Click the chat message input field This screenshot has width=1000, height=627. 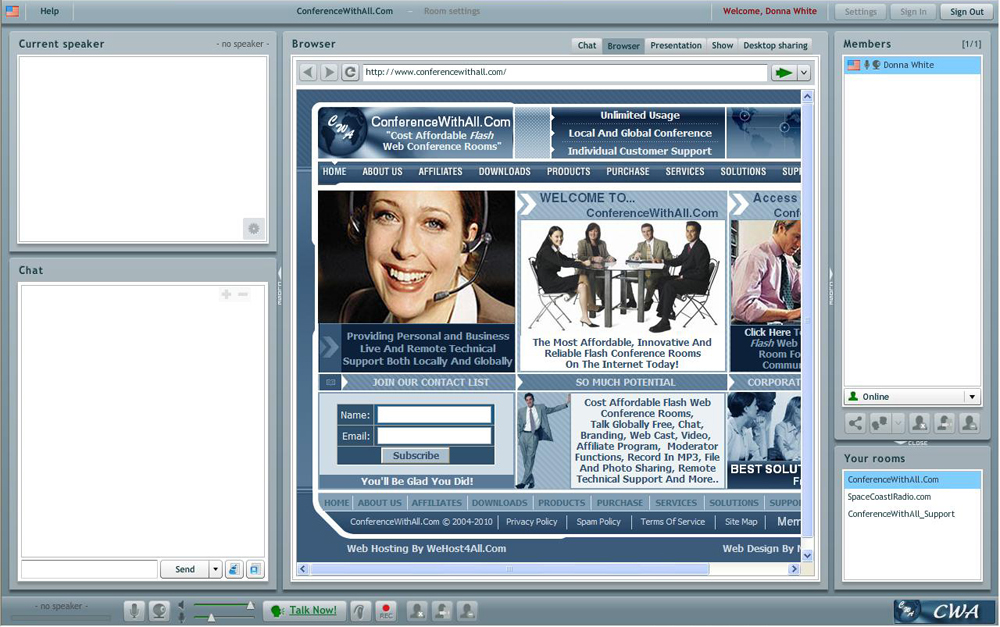pyautogui.click(x=89, y=569)
